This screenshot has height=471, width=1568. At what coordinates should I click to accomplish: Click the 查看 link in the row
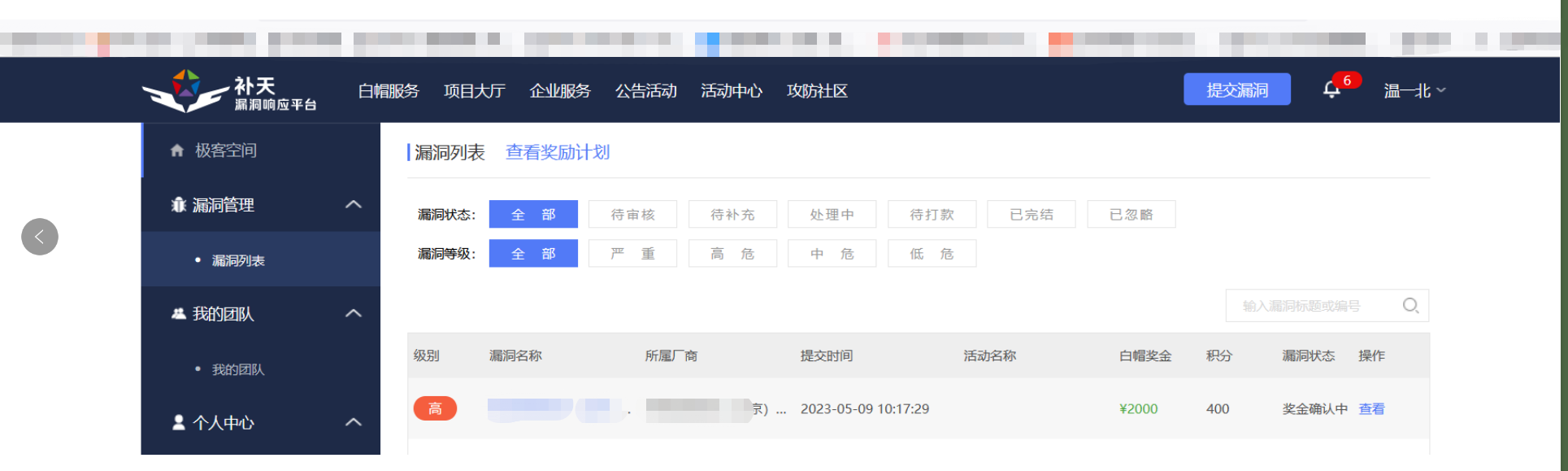tap(1372, 408)
